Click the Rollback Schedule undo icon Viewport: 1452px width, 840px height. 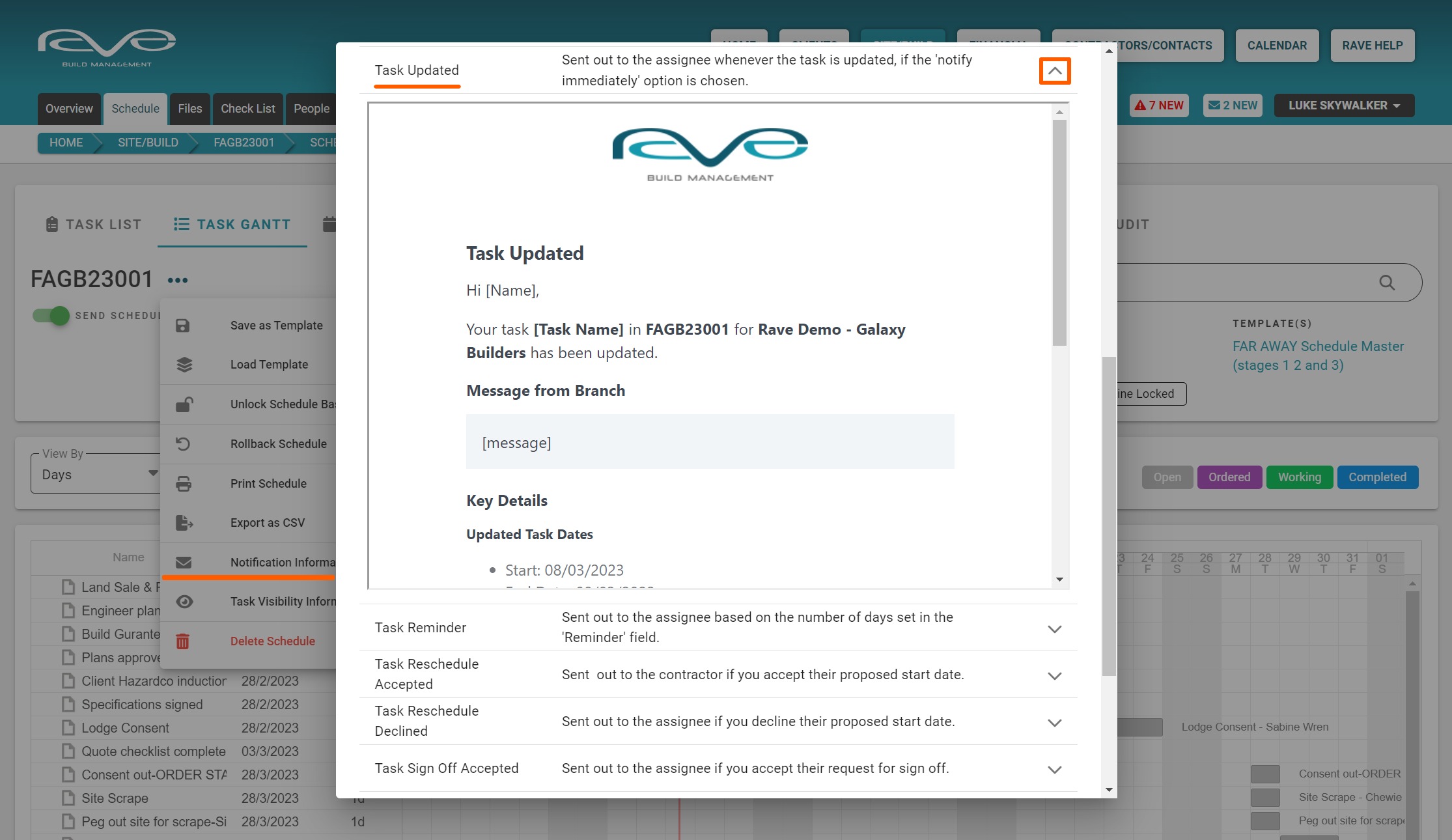[183, 444]
